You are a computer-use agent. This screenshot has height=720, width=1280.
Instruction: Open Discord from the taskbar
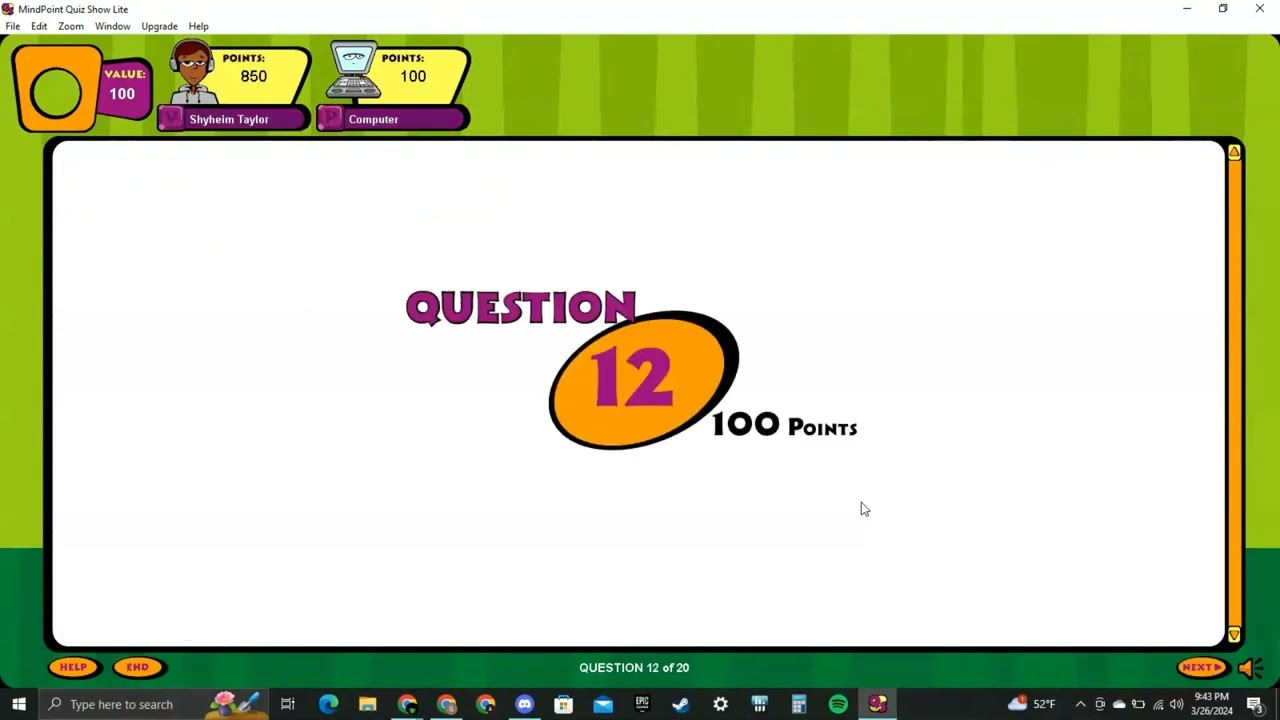pyautogui.click(x=525, y=704)
